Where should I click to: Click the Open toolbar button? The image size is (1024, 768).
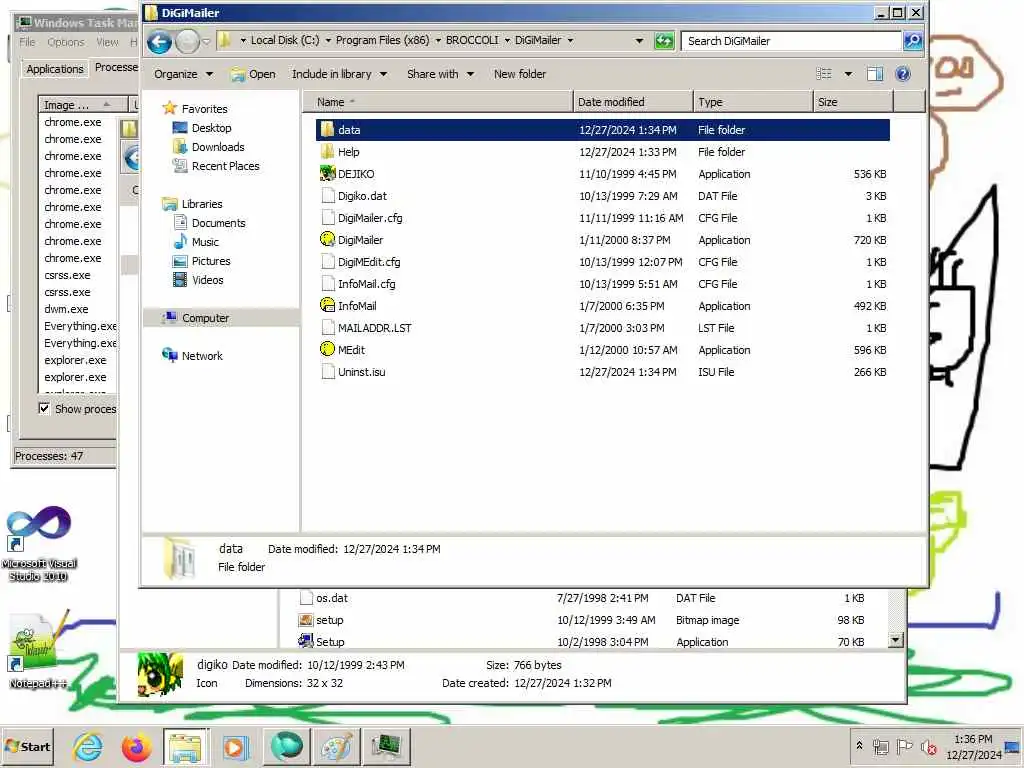(253, 74)
